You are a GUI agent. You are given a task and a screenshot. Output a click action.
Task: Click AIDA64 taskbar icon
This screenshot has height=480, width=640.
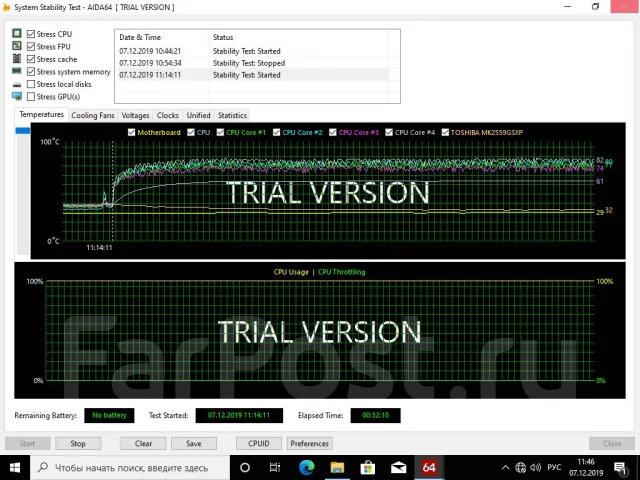(429, 468)
